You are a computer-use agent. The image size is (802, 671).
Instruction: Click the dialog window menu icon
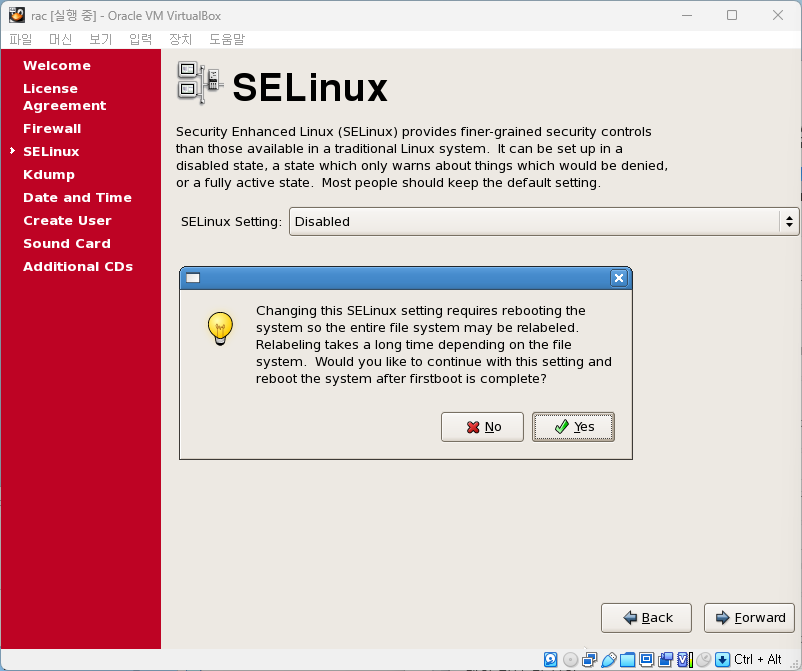click(193, 278)
